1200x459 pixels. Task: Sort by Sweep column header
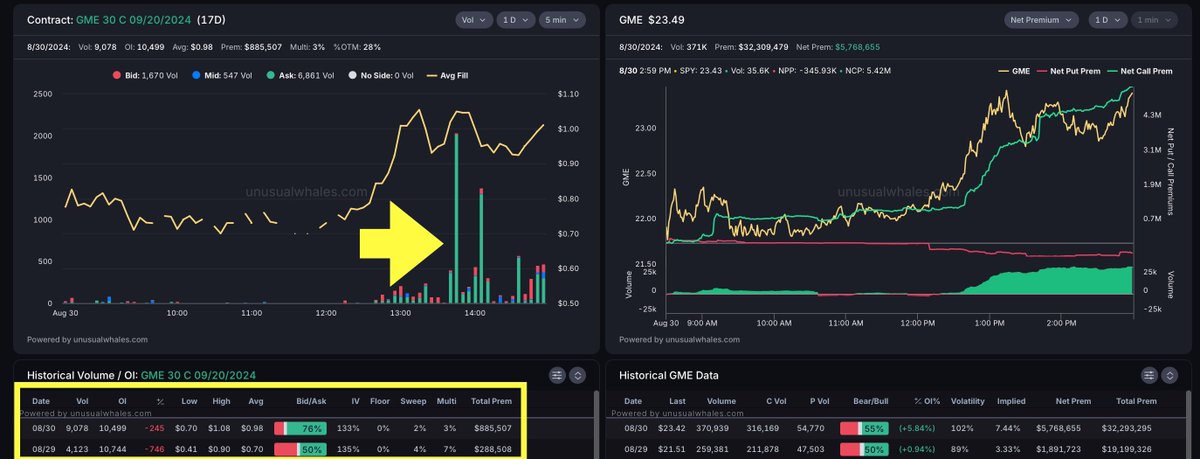point(413,401)
